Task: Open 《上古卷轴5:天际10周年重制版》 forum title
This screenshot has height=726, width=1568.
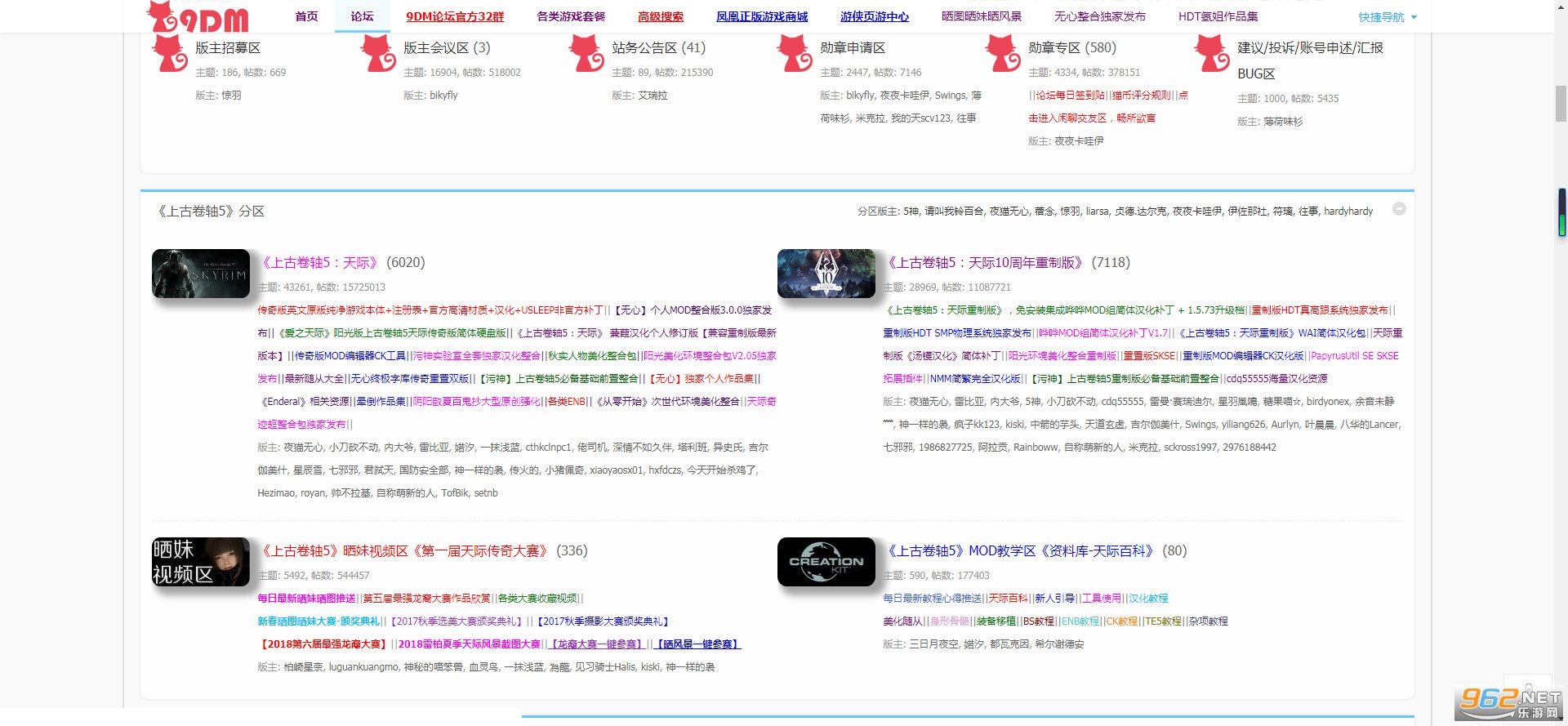Action: [985, 263]
